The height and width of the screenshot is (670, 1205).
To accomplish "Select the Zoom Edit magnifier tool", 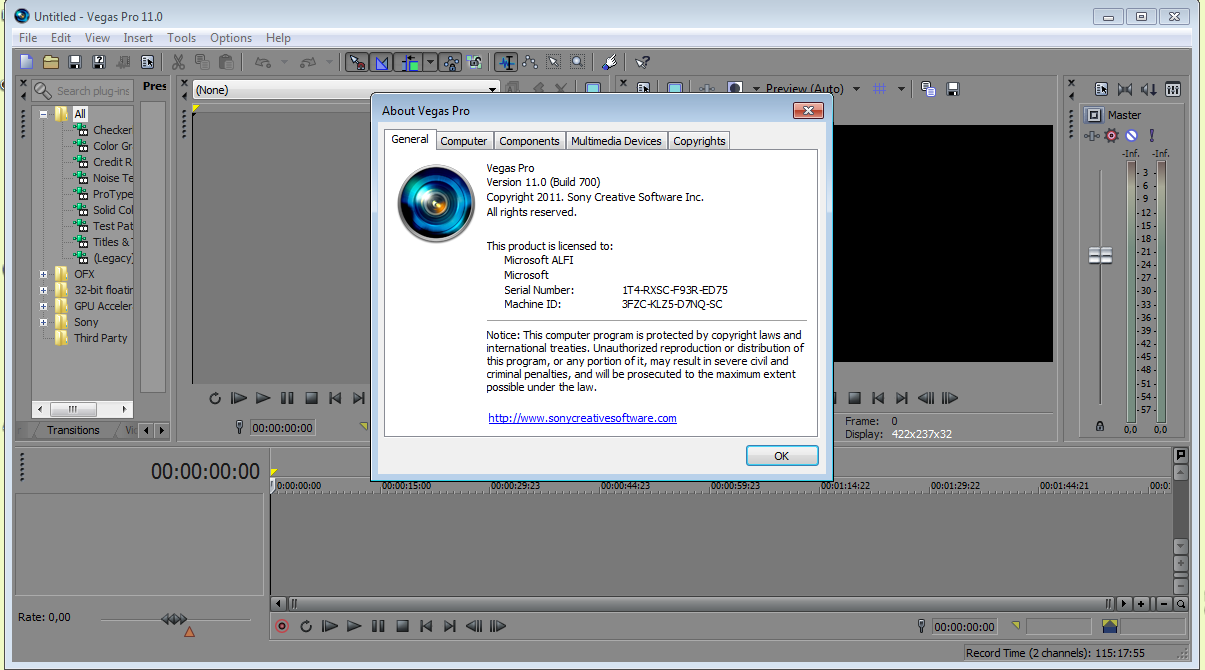I will coord(577,62).
